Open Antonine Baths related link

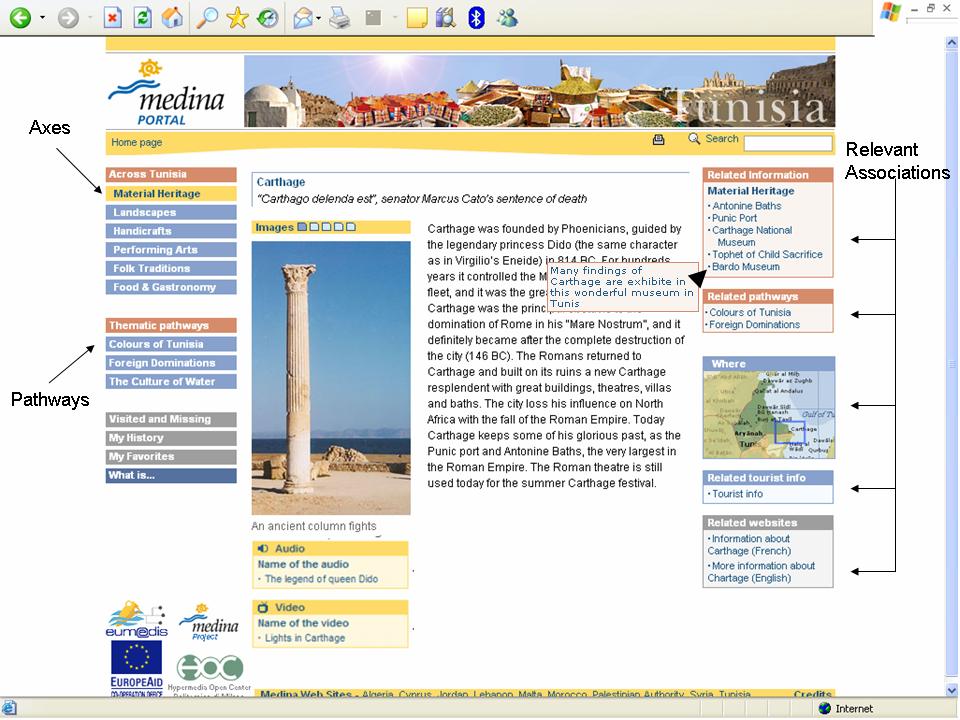pos(746,206)
